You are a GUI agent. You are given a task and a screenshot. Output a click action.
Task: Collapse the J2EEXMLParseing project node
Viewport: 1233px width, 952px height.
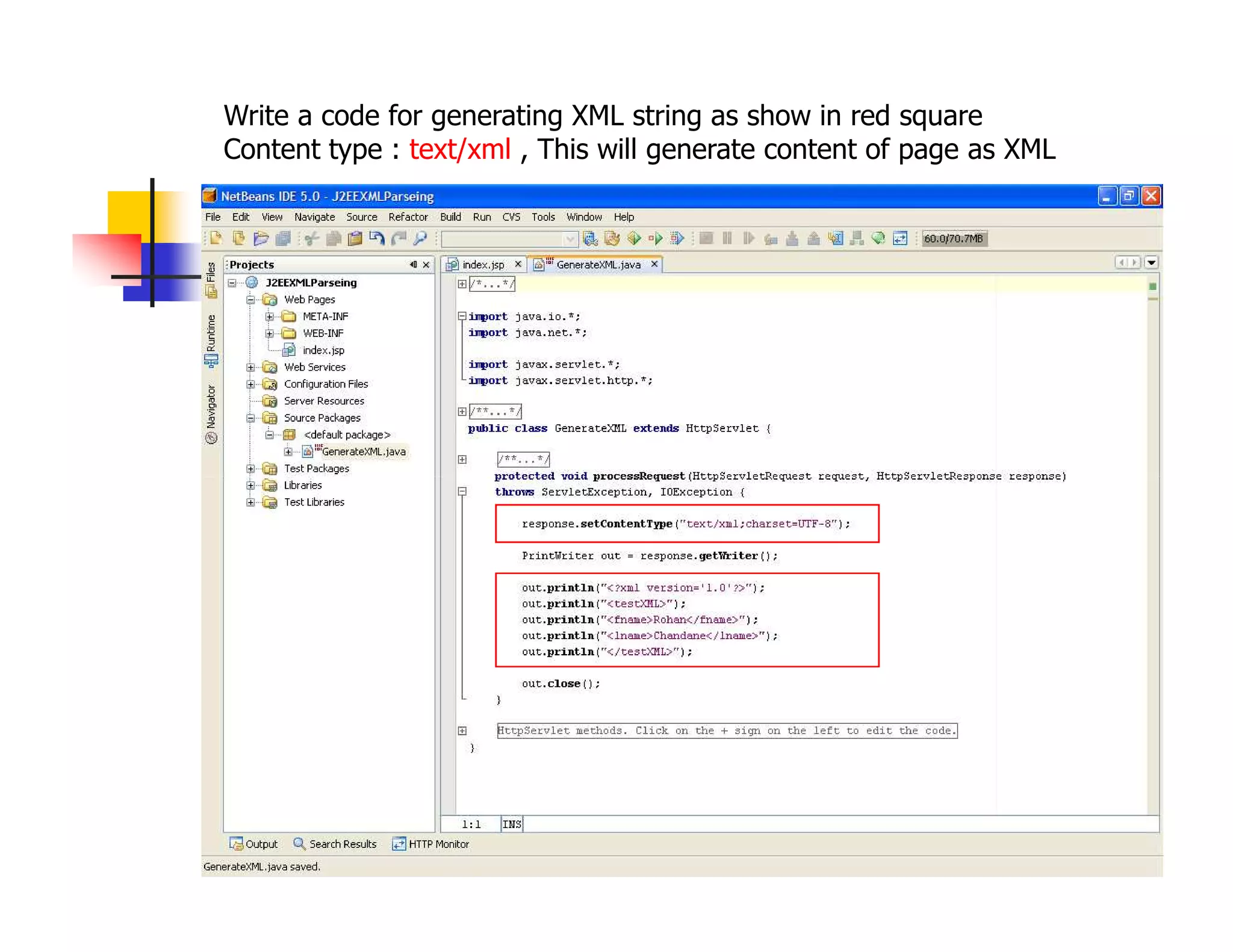(232, 283)
